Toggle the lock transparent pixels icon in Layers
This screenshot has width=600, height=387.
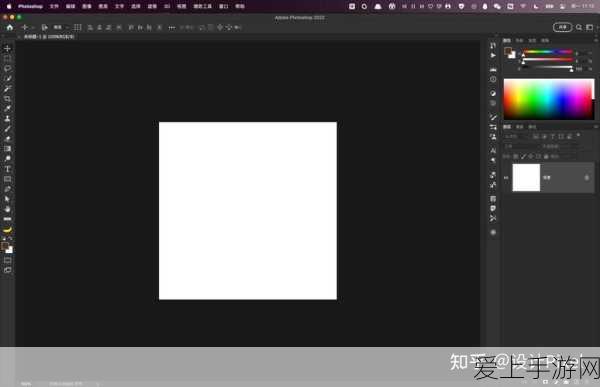click(x=516, y=156)
